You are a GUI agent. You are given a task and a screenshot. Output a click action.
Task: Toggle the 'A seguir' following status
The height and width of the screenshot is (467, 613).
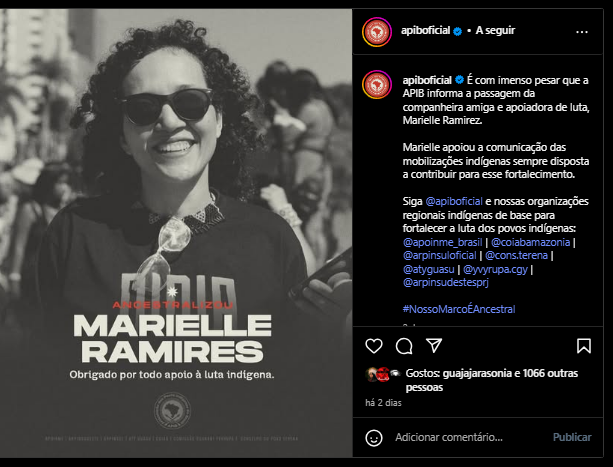coord(495,30)
